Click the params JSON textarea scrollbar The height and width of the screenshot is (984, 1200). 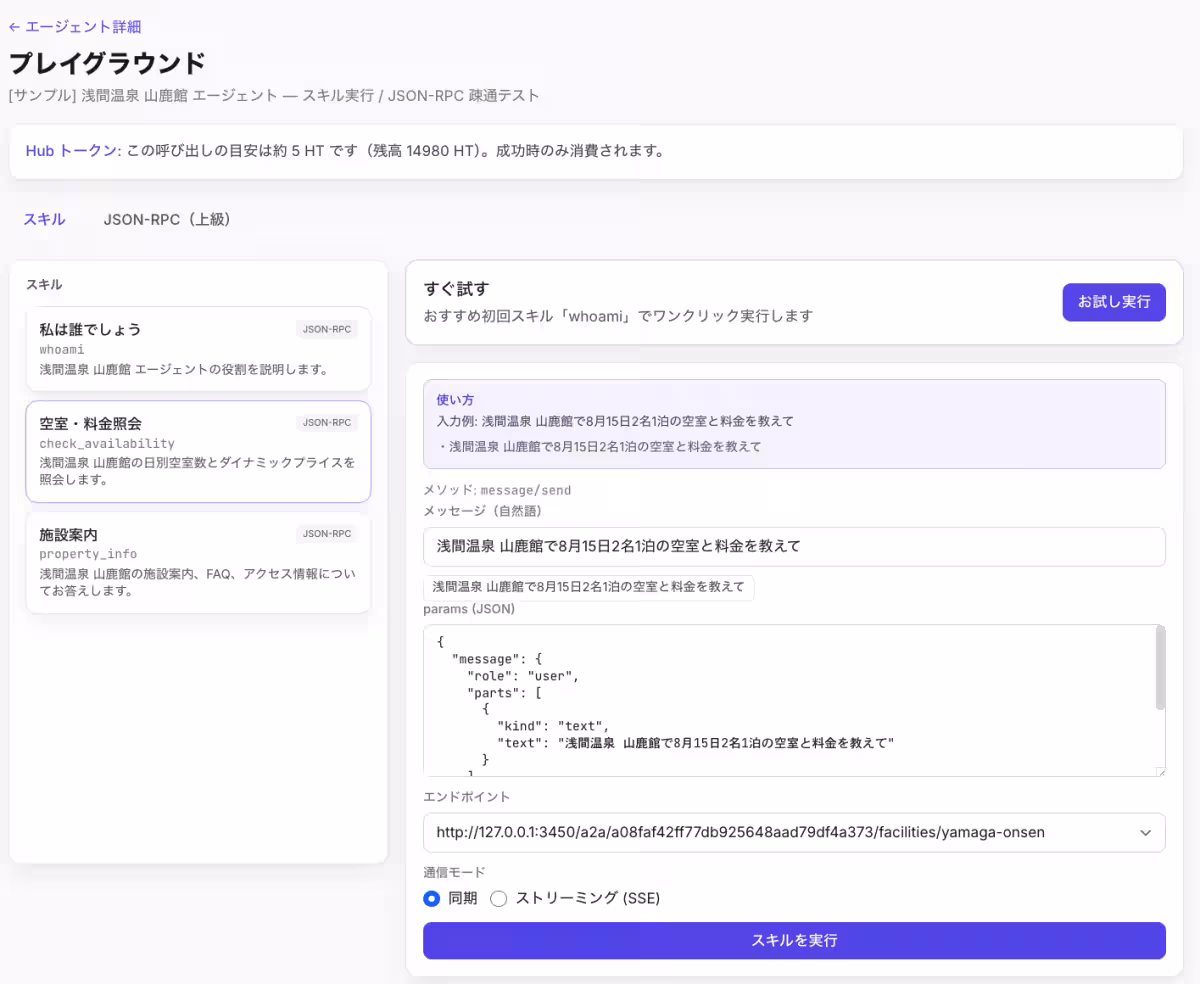1160,668
